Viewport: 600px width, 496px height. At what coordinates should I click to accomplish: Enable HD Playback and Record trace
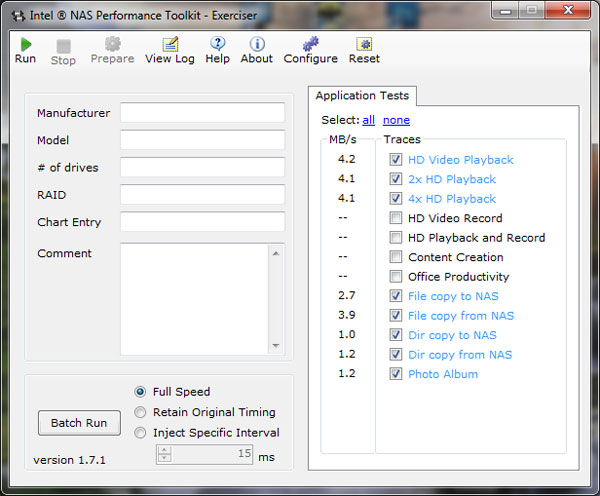[x=396, y=237]
